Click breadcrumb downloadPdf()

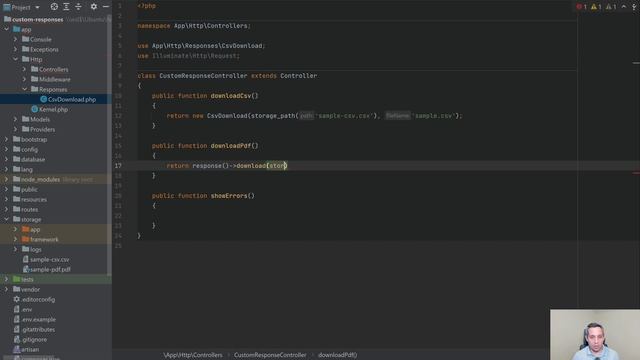click(338, 355)
